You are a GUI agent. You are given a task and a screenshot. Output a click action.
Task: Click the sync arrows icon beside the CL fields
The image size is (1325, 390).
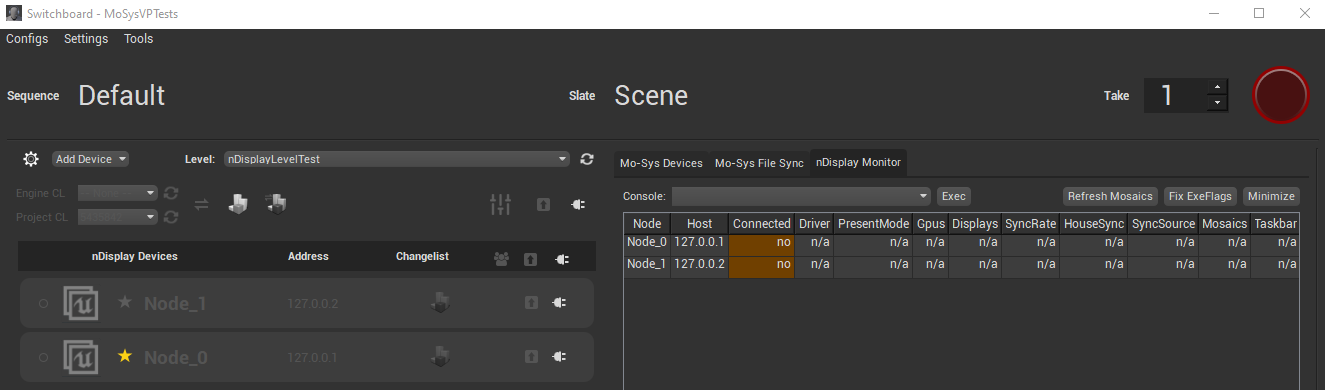tap(201, 204)
